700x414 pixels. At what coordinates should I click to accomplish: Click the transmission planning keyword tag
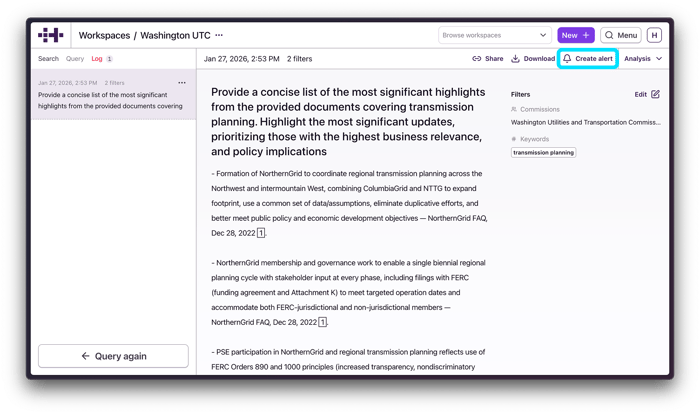pos(544,153)
